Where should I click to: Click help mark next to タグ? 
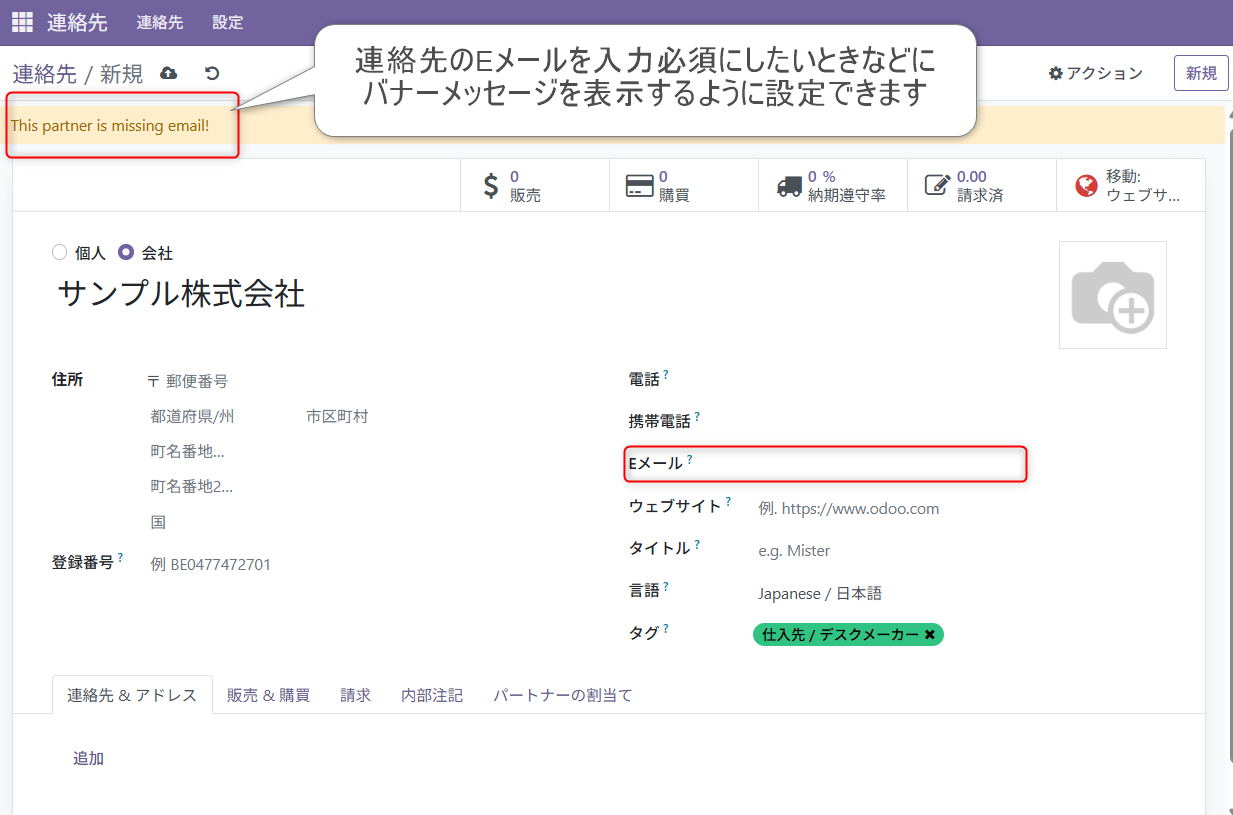(x=666, y=628)
